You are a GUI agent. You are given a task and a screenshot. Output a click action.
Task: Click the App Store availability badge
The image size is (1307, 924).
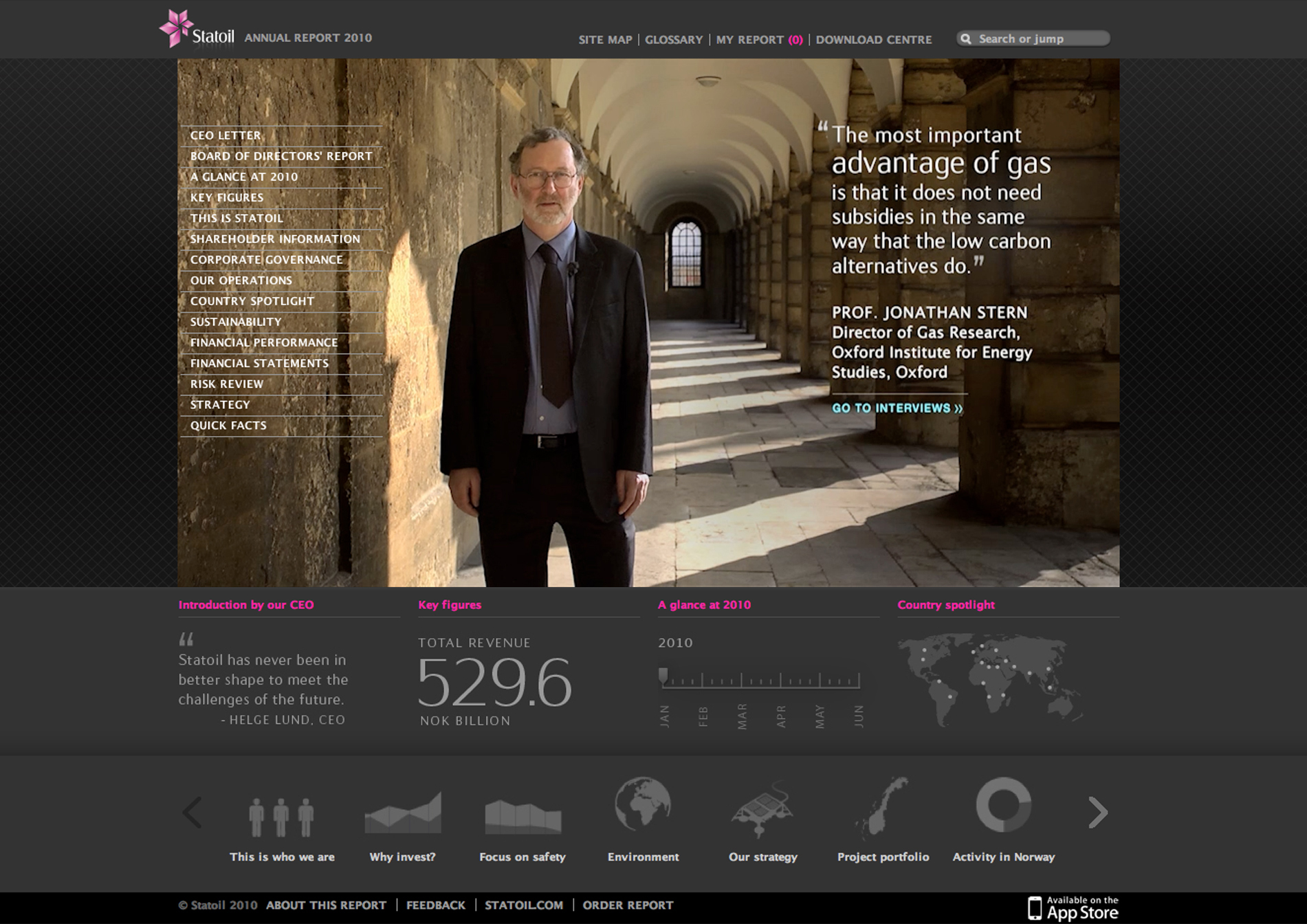(x=1073, y=907)
